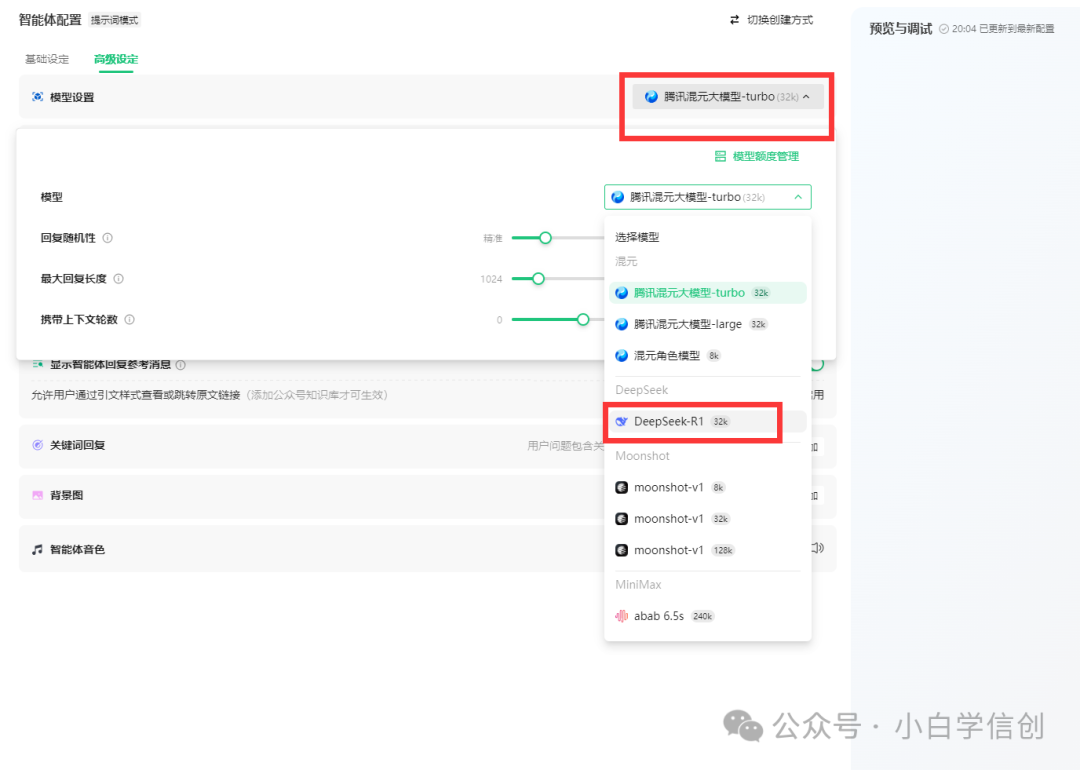The image size is (1080, 770).
Task: Choose 腾讯混元大模型-large 32k option
Action: point(707,324)
